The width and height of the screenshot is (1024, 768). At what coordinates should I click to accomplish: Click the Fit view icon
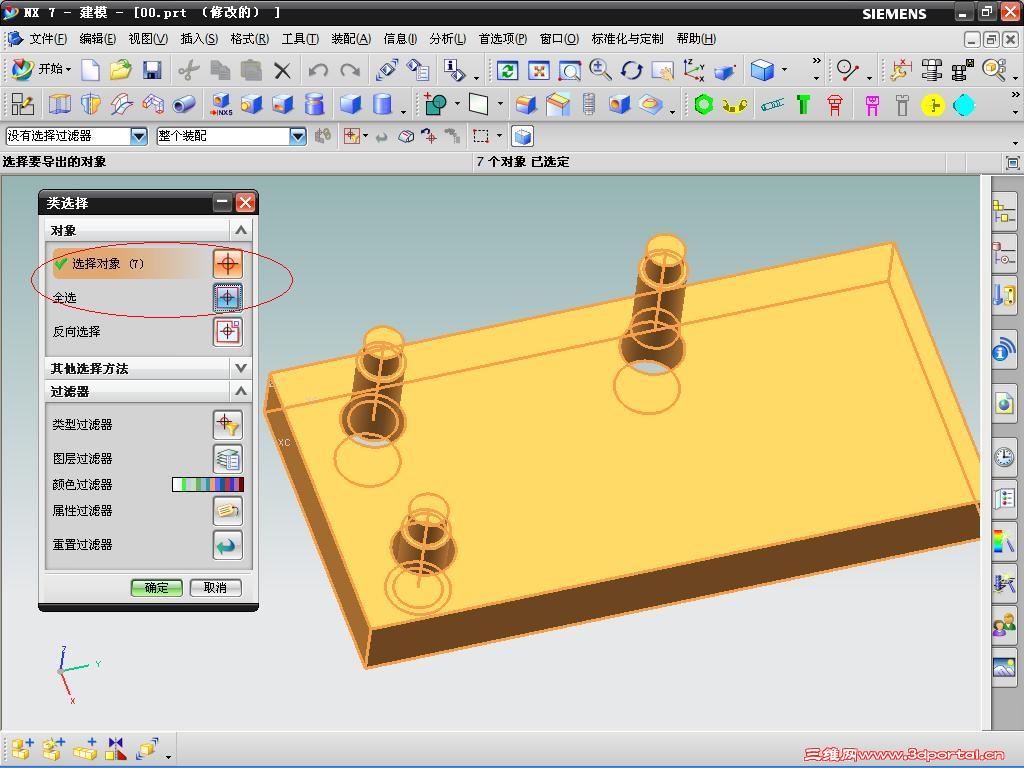[538, 71]
